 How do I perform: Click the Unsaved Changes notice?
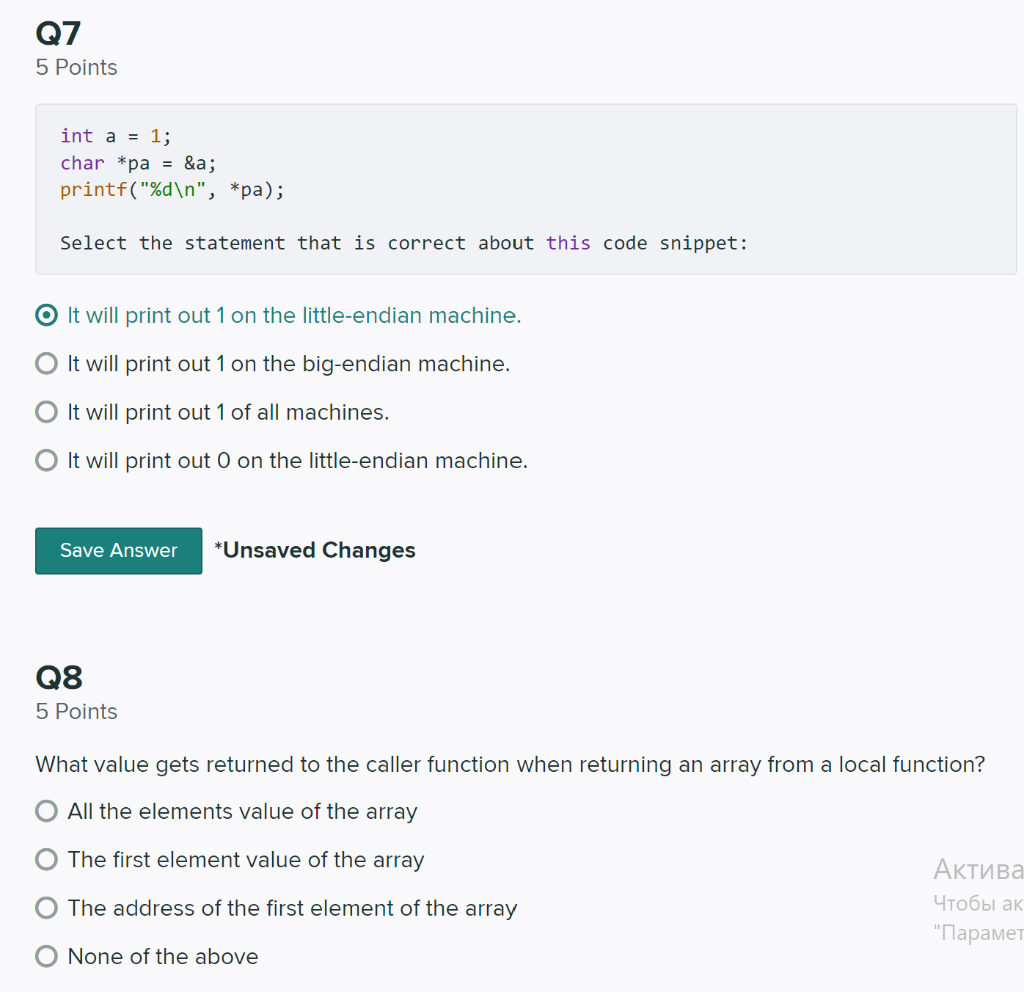tap(314, 551)
